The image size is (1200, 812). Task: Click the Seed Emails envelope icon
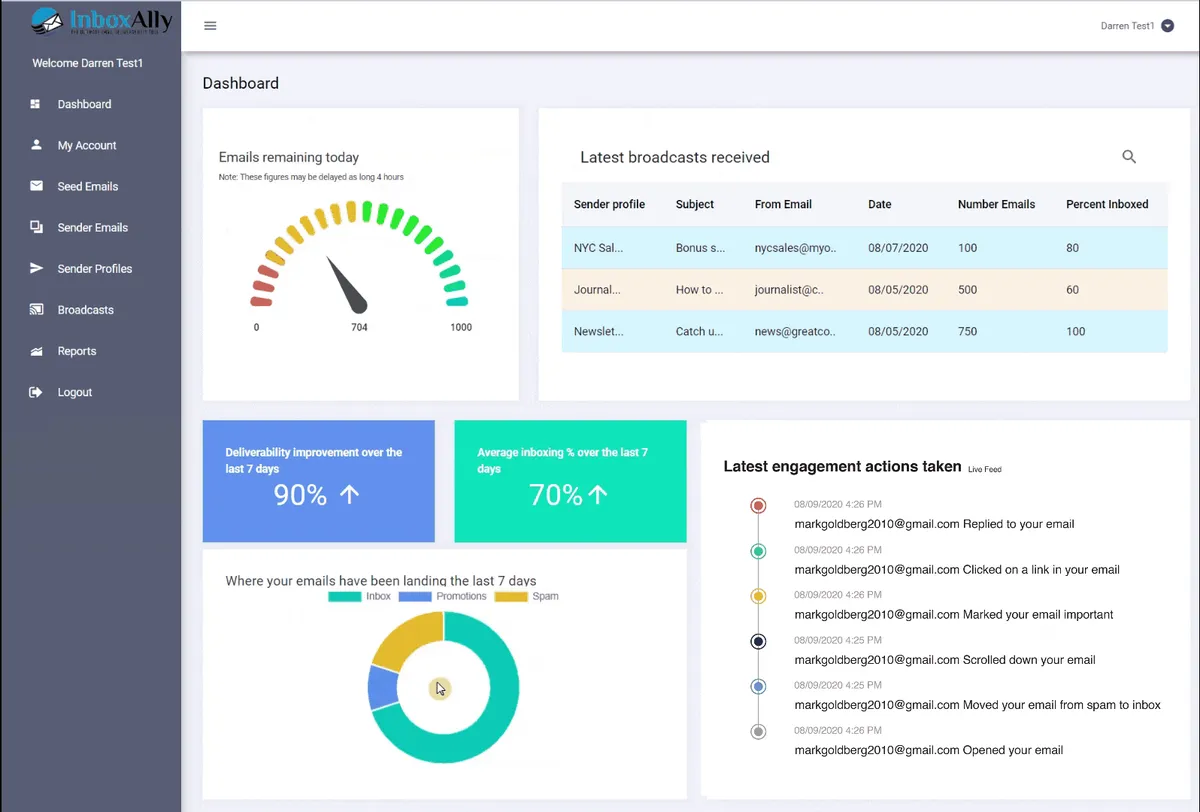click(x=36, y=186)
